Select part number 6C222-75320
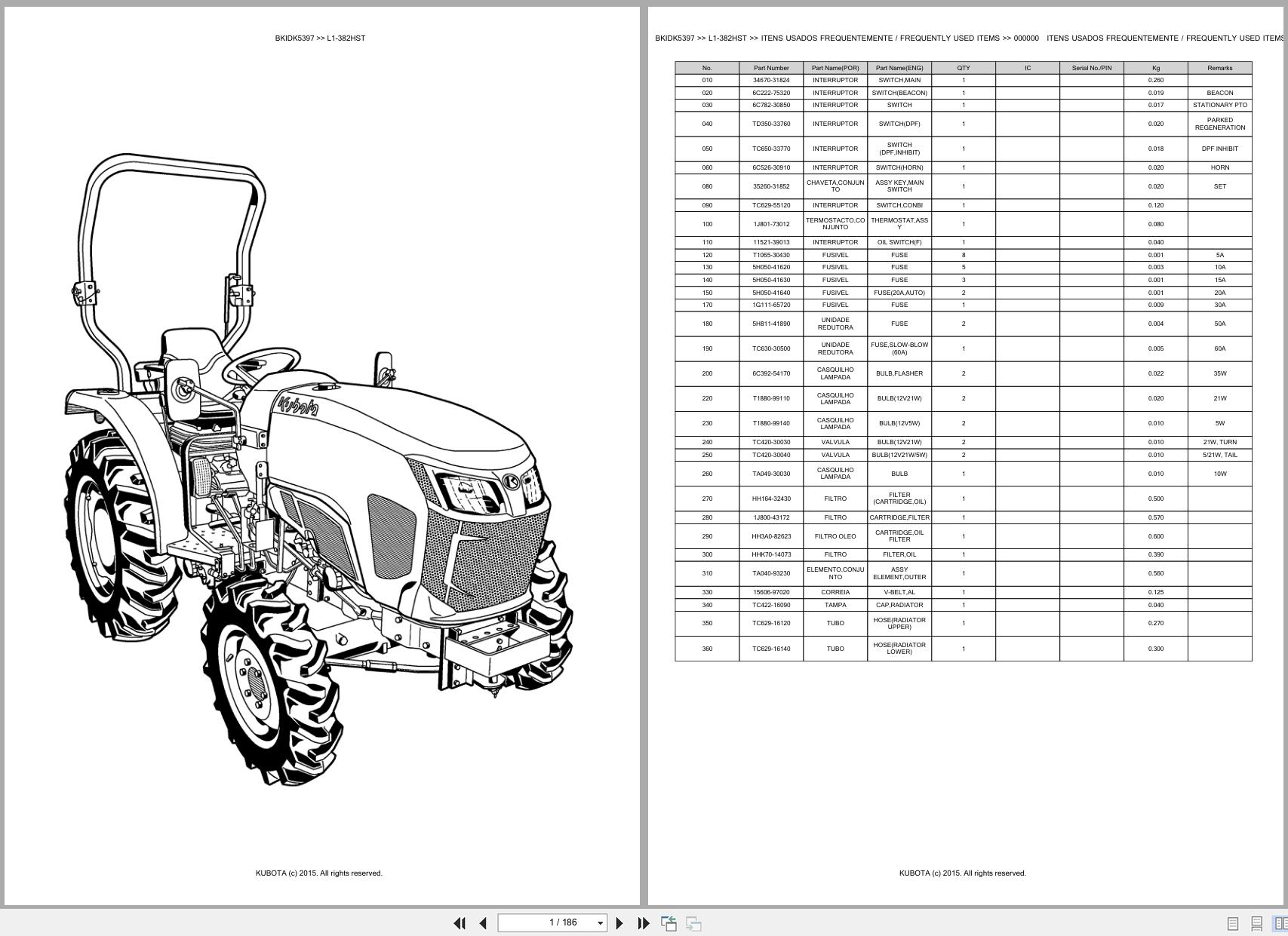This screenshot has width=1288, height=936. tap(771, 93)
